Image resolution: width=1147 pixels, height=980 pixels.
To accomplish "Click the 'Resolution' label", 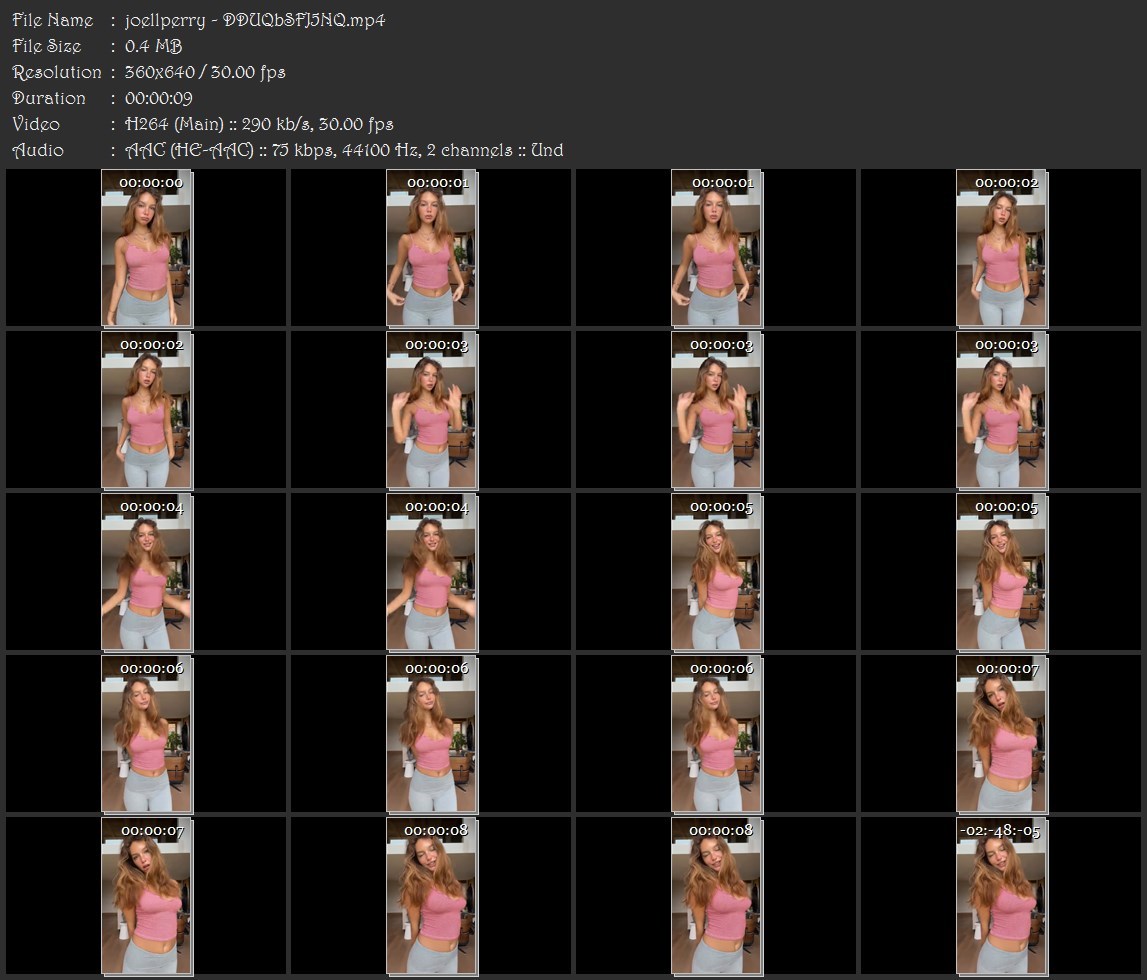I will pos(57,72).
